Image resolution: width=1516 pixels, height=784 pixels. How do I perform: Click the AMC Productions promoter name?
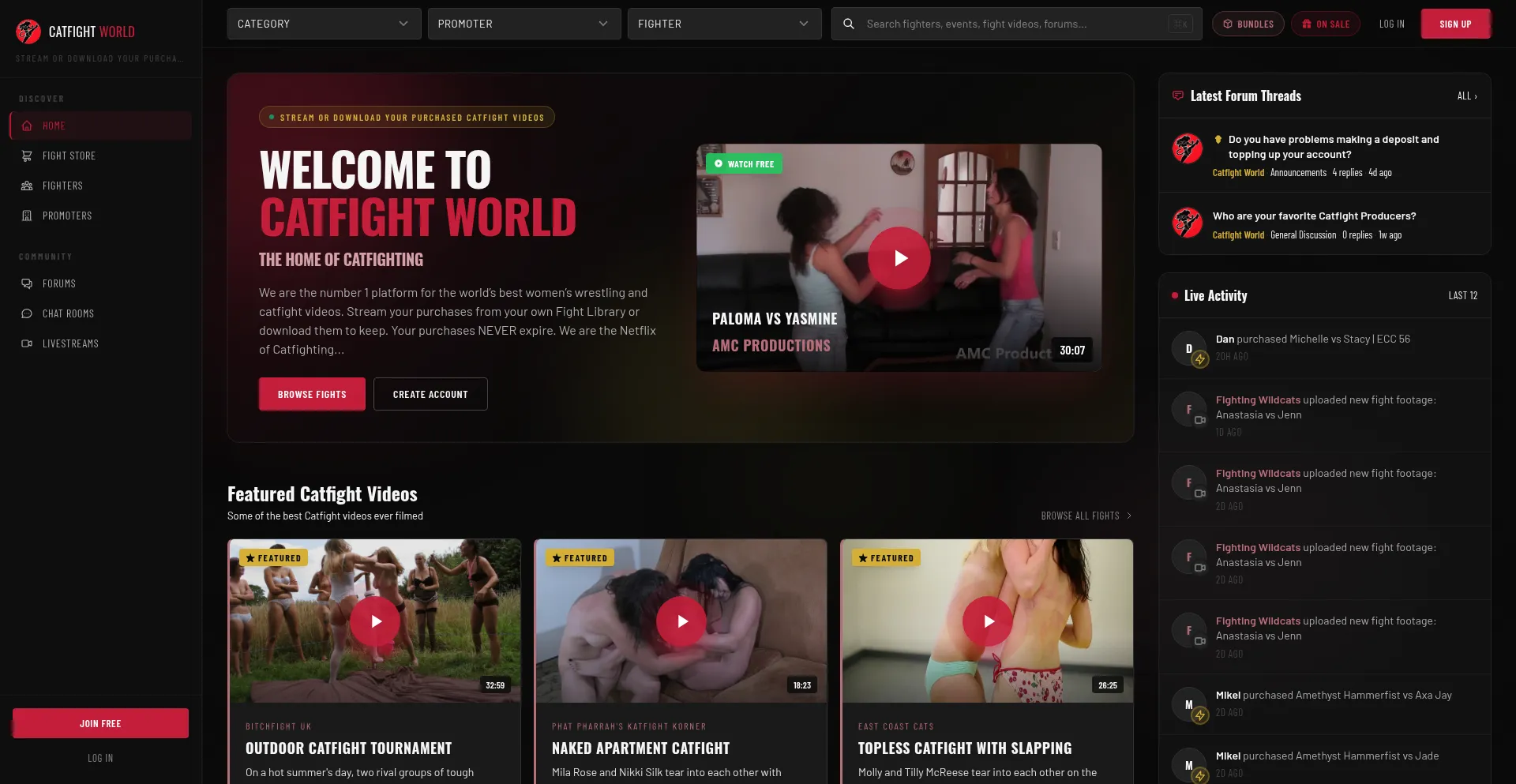point(771,346)
